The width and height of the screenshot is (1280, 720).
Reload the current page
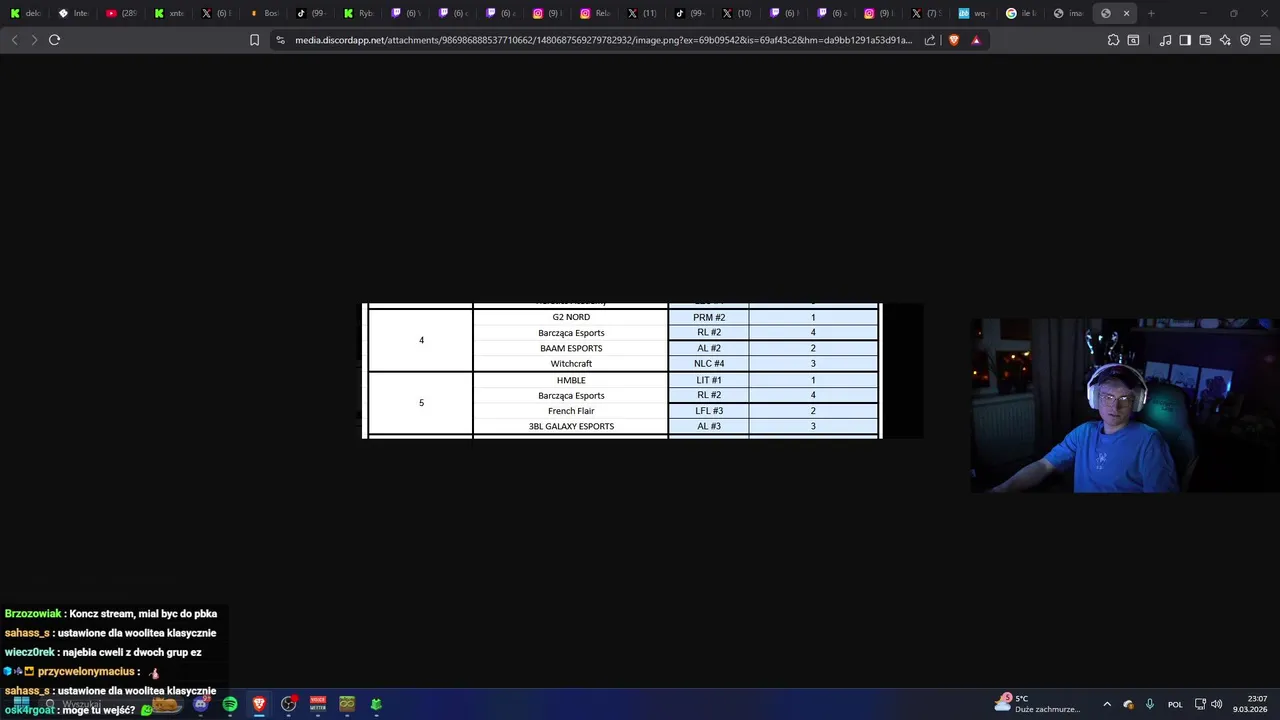point(55,40)
